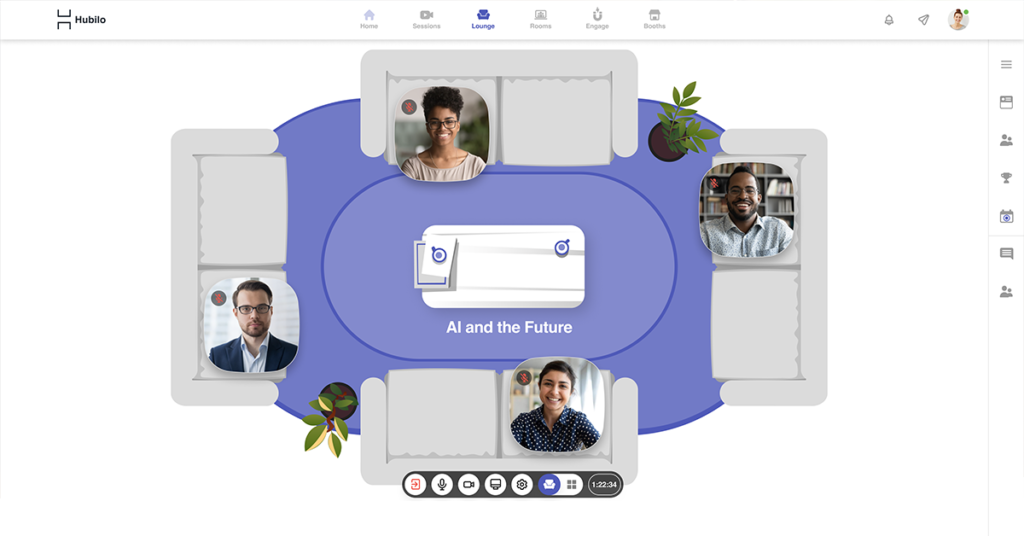Viewport: 1024px width, 536px height.
Task: Open the leaderboard trophy icon
Action: [1006, 178]
